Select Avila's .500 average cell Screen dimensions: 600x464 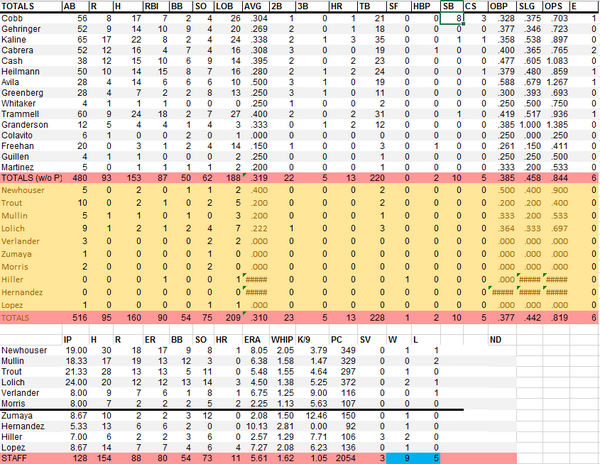click(256, 82)
